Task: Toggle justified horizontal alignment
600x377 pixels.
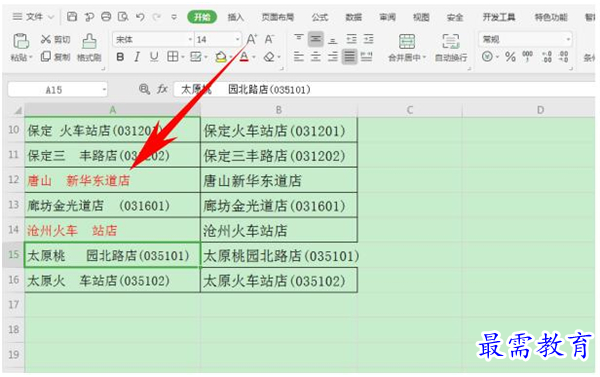Action: [x=349, y=57]
